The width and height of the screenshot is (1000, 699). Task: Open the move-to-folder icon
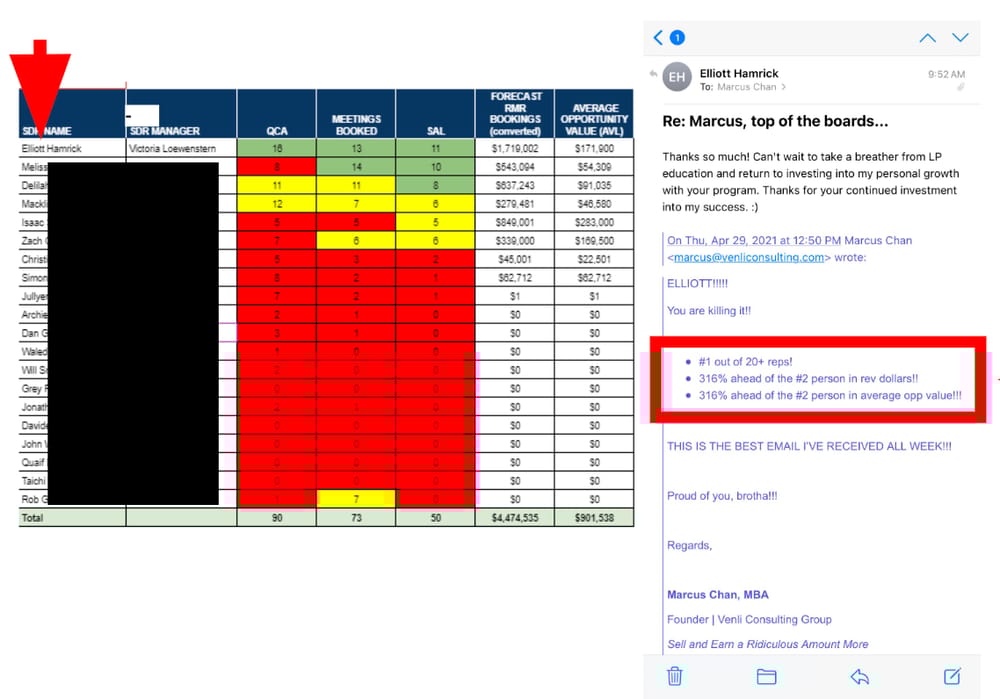766,676
